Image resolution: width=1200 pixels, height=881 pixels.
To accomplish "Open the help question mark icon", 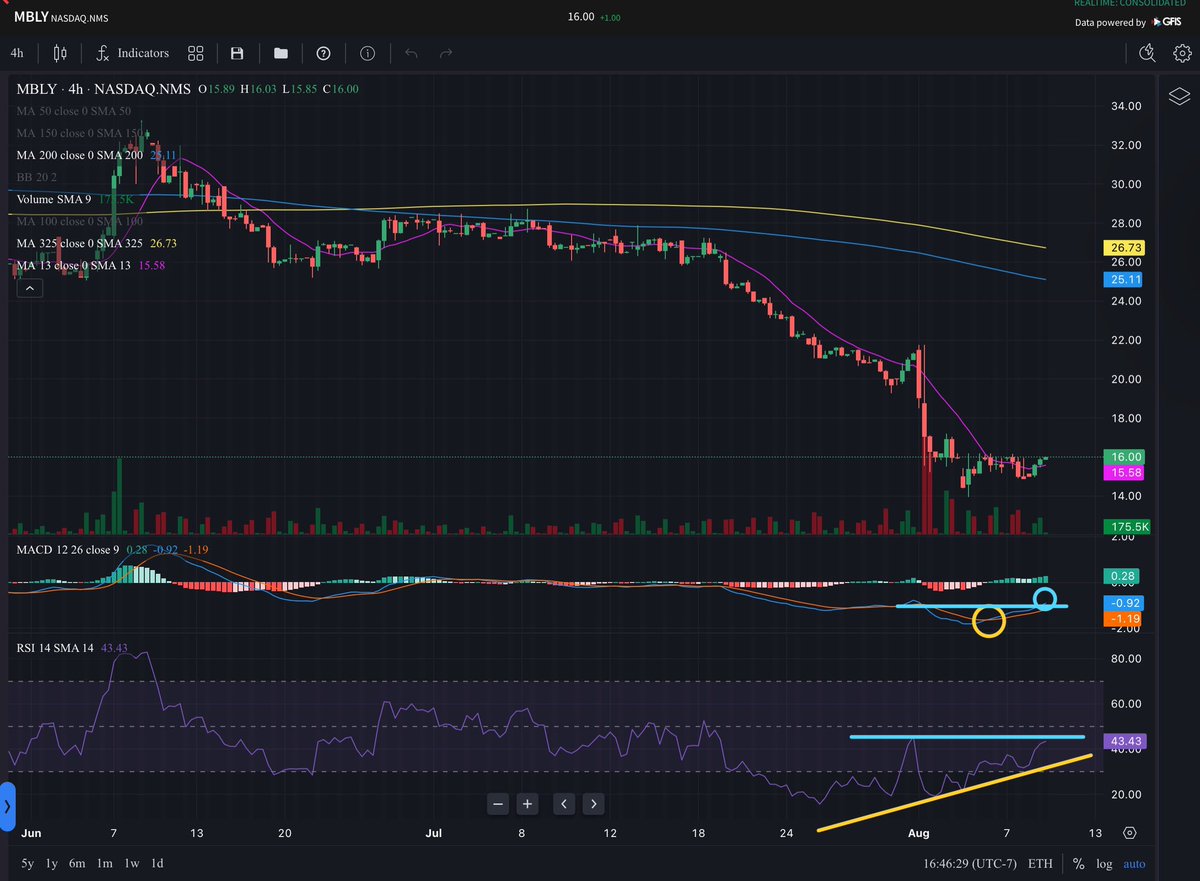I will [x=324, y=53].
